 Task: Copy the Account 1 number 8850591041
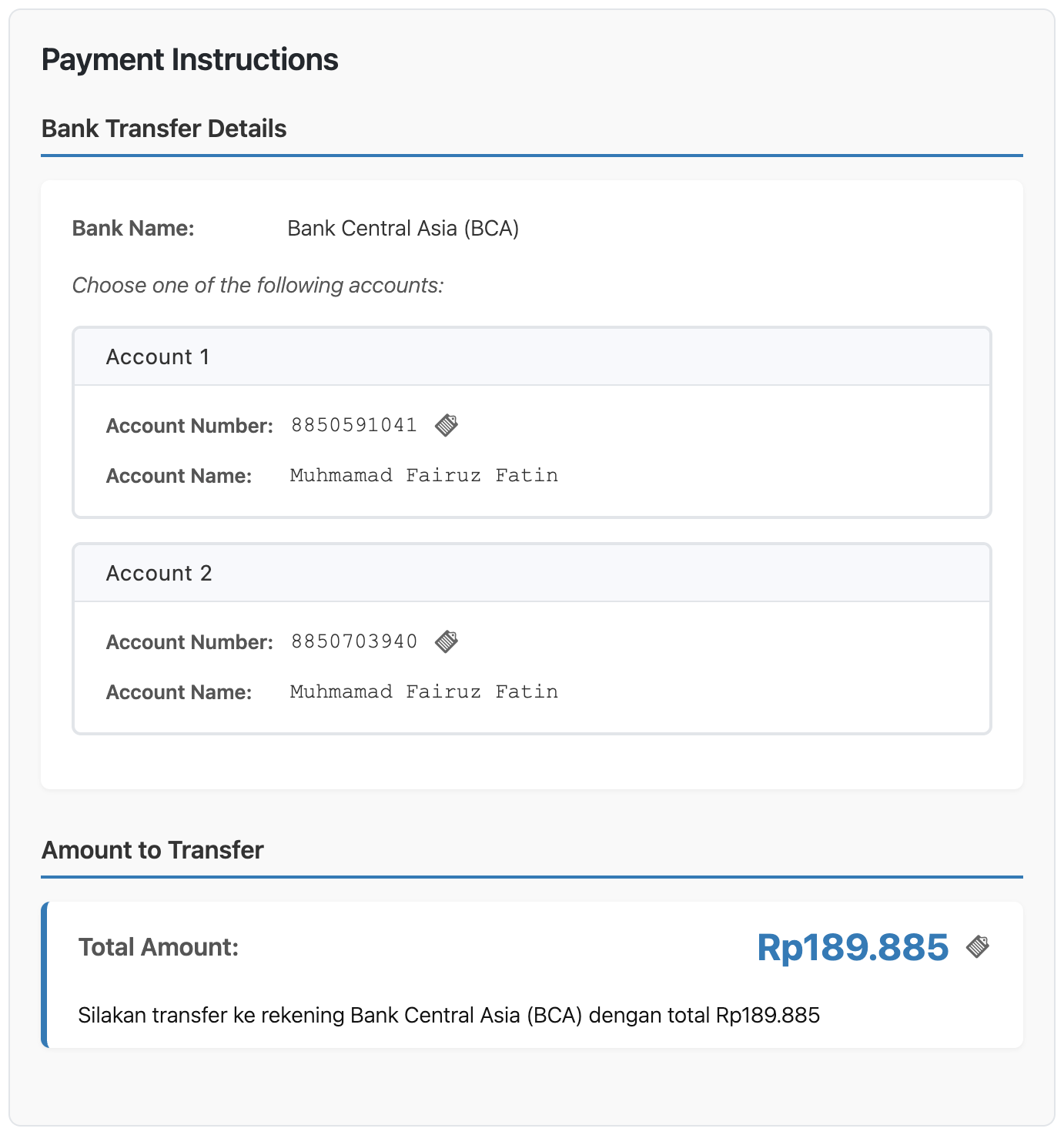pos(447,425)
